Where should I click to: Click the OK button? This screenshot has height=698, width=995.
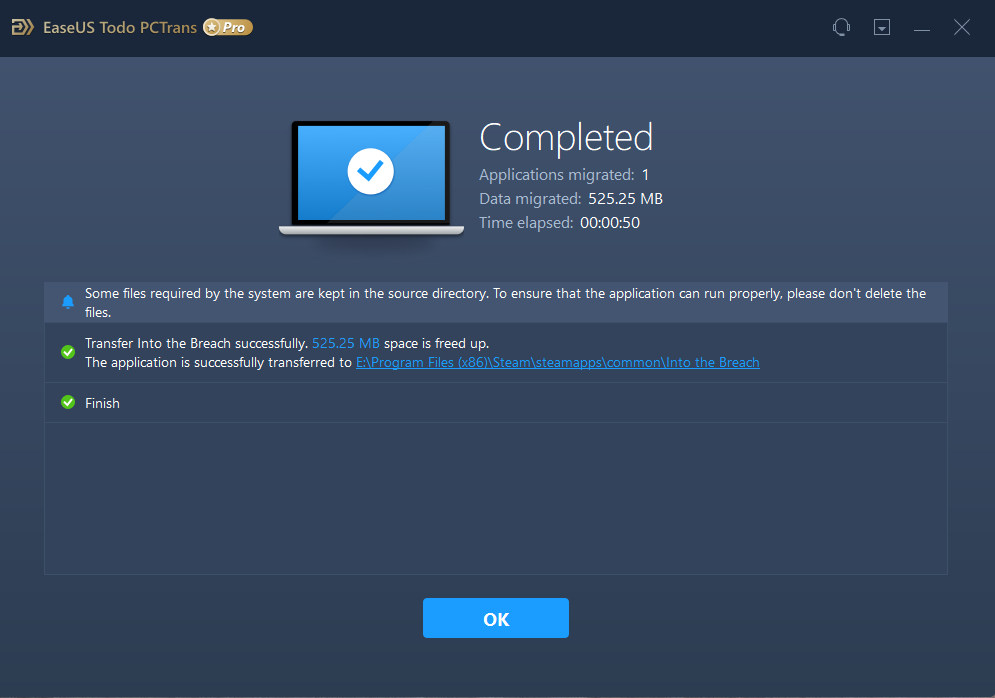point(496,618)
